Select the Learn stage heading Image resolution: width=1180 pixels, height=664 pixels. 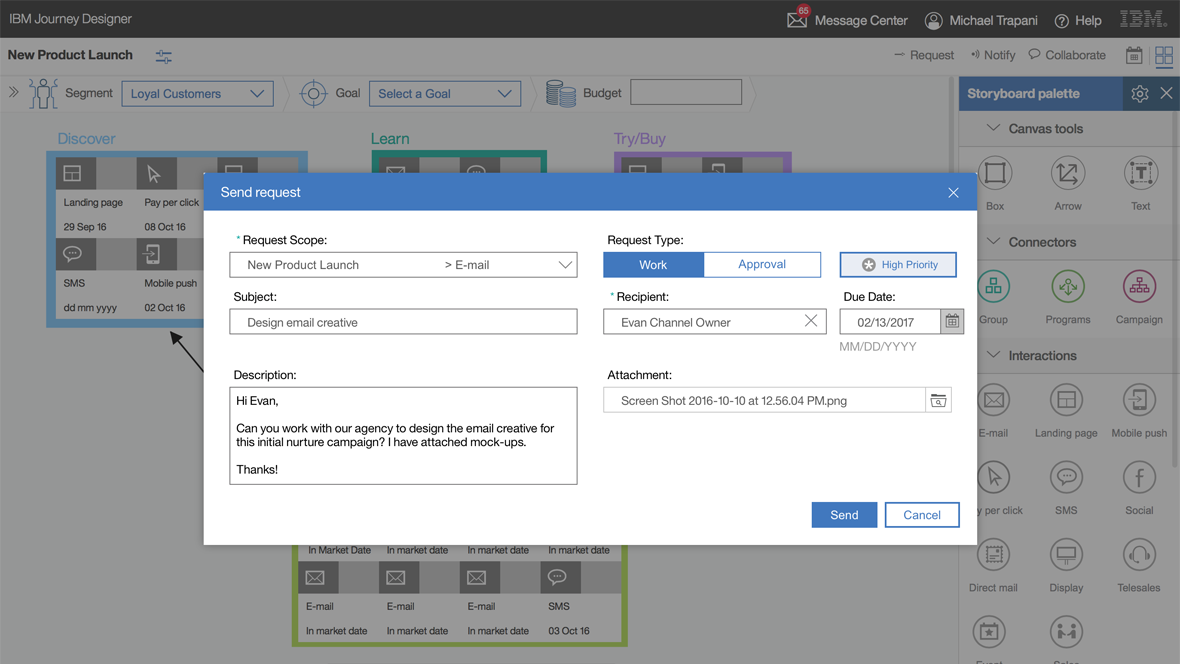390,139
